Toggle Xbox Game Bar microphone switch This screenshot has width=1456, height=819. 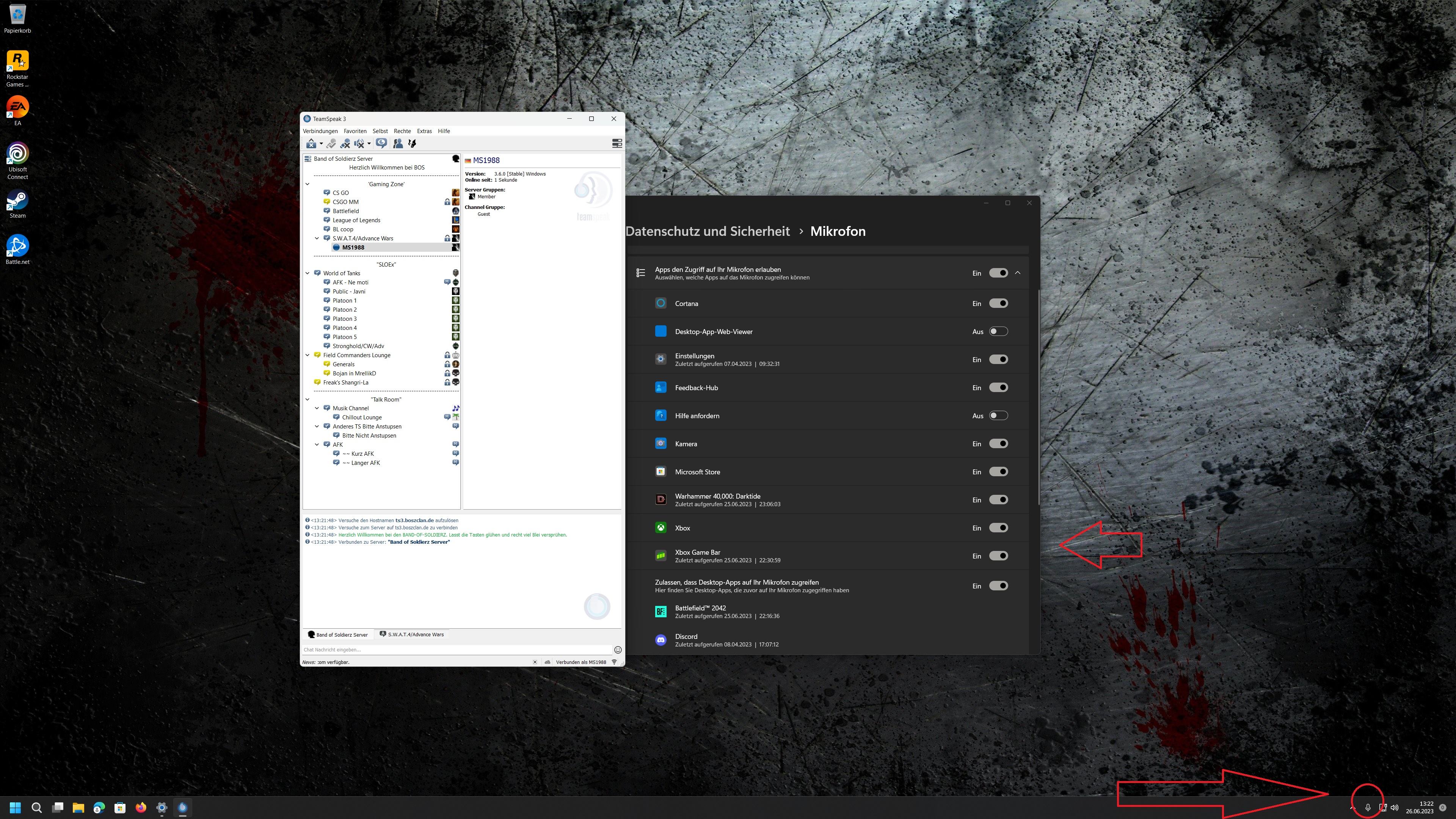coord(999,556)
